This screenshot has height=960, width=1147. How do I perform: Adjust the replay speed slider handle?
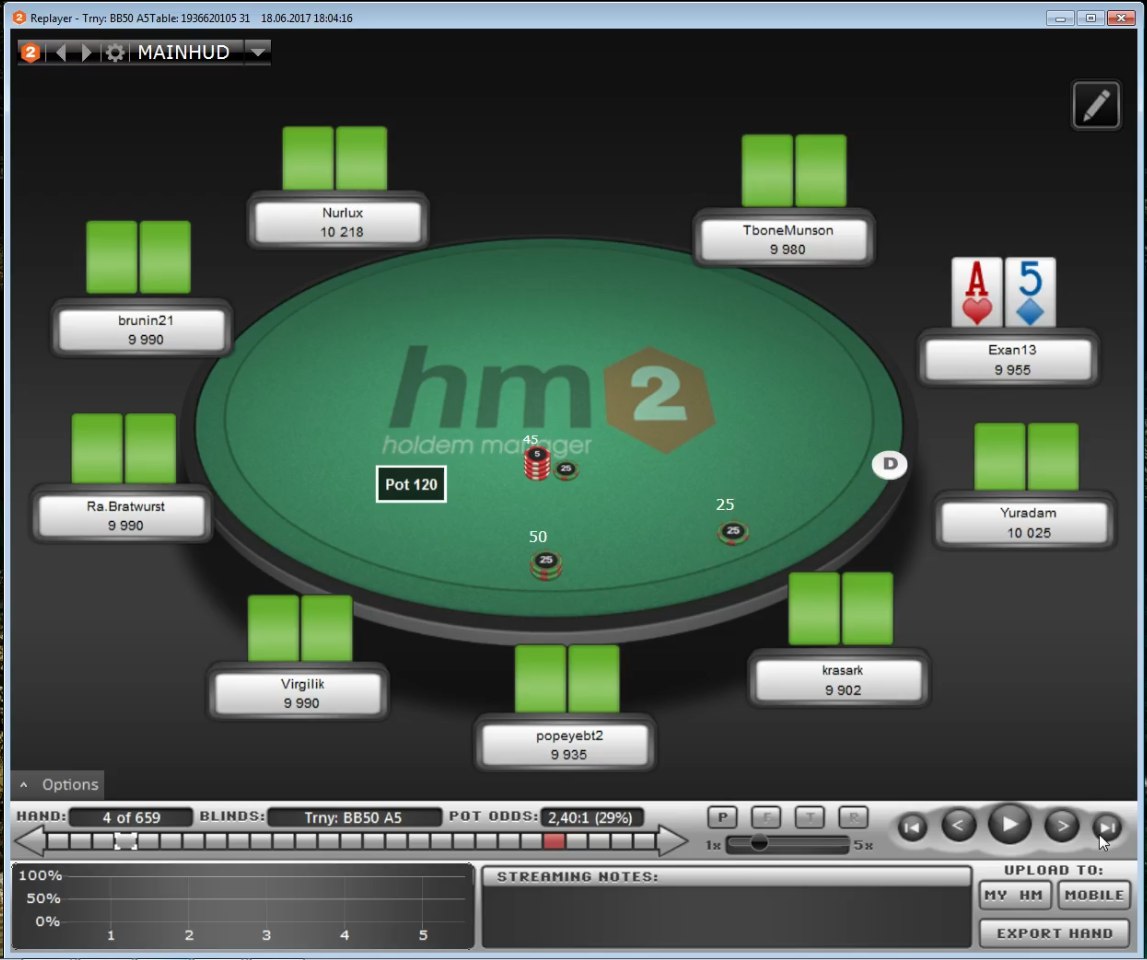coord(759,843)
